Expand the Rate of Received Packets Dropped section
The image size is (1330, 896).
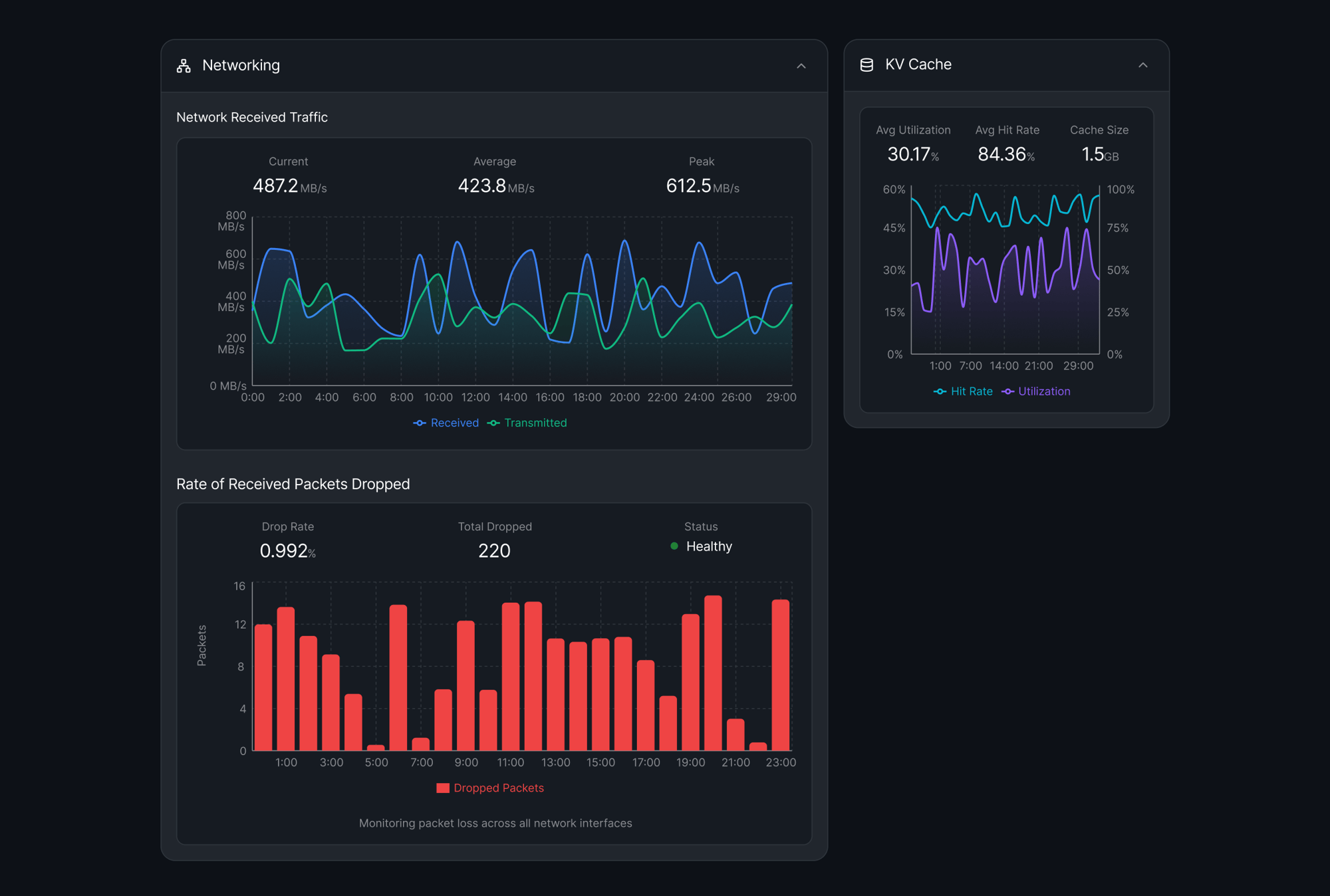(x=293, y=484)
